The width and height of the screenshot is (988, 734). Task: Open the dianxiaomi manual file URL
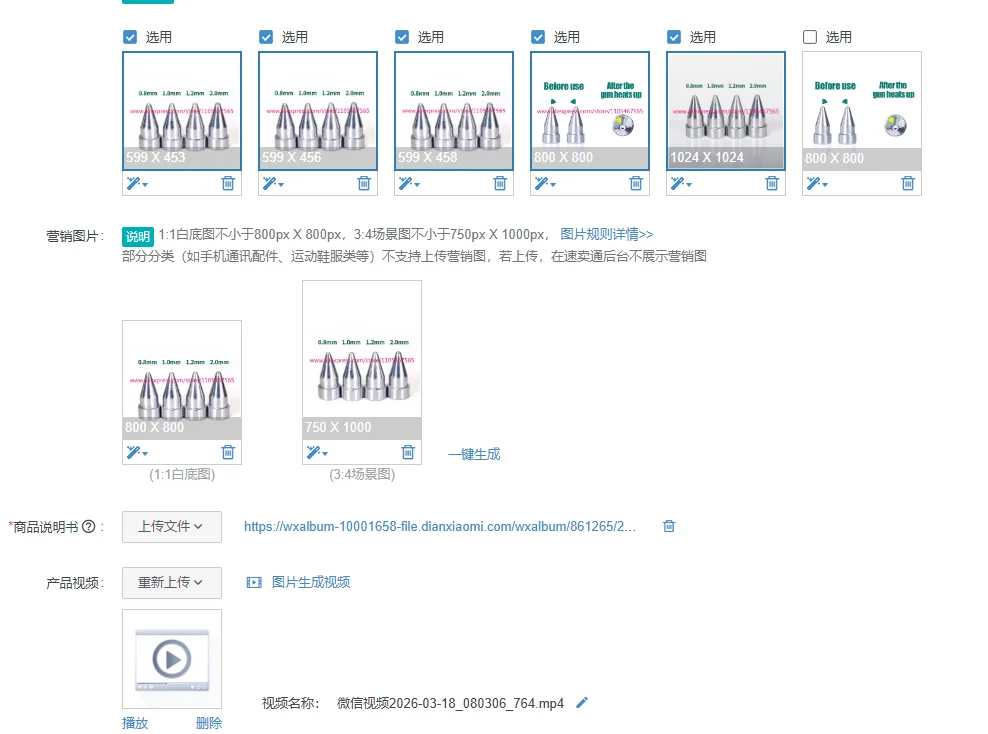440,526
